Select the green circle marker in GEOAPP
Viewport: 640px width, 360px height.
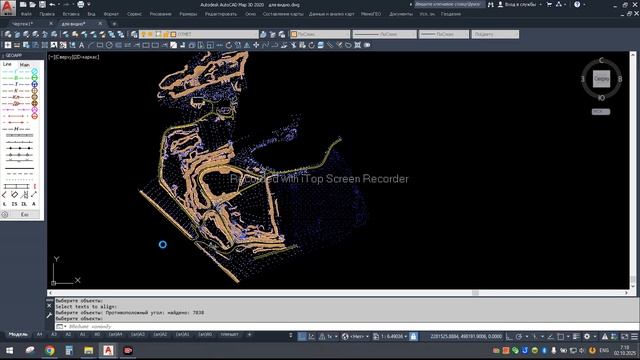35,78
